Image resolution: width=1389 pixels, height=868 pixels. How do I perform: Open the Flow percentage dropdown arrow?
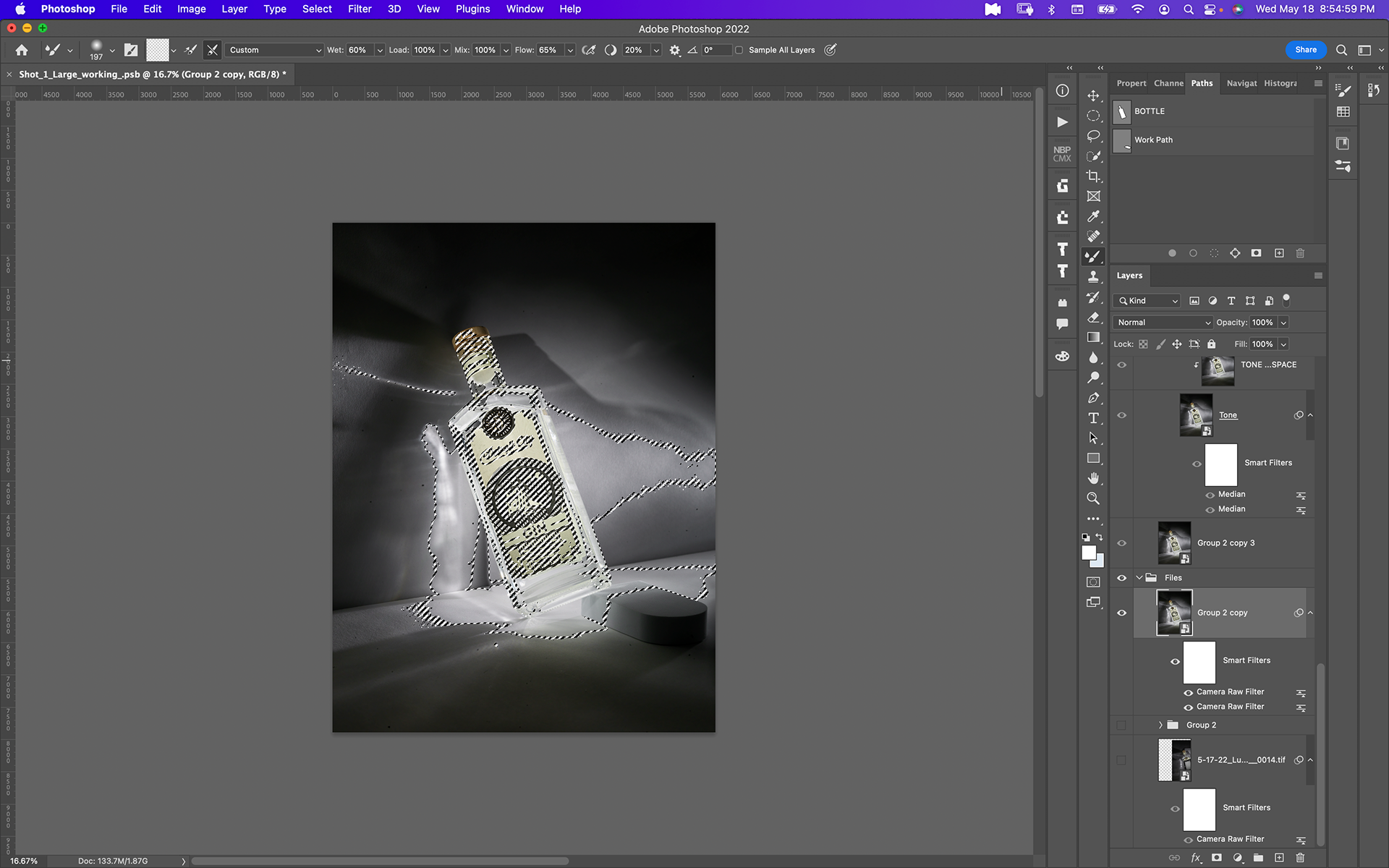click(570, 50)
